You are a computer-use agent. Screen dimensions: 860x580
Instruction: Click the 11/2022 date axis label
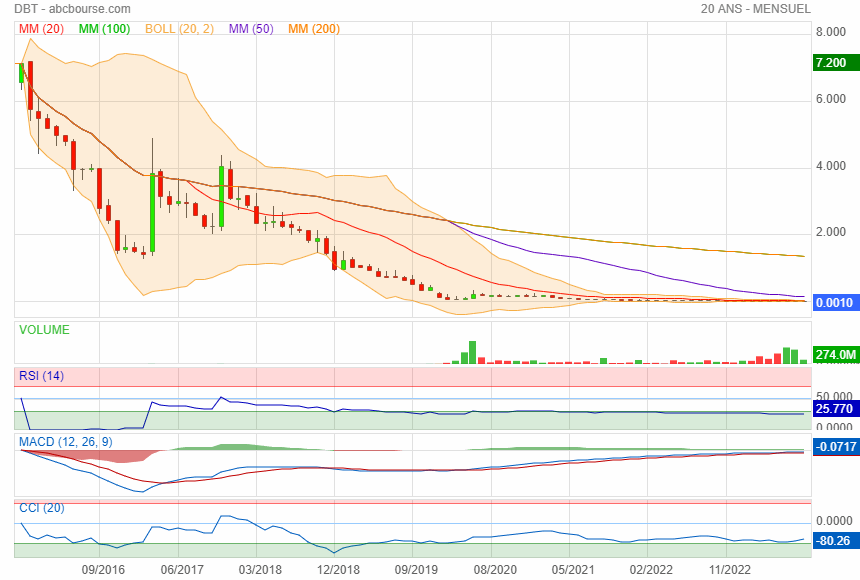point(729,570)
